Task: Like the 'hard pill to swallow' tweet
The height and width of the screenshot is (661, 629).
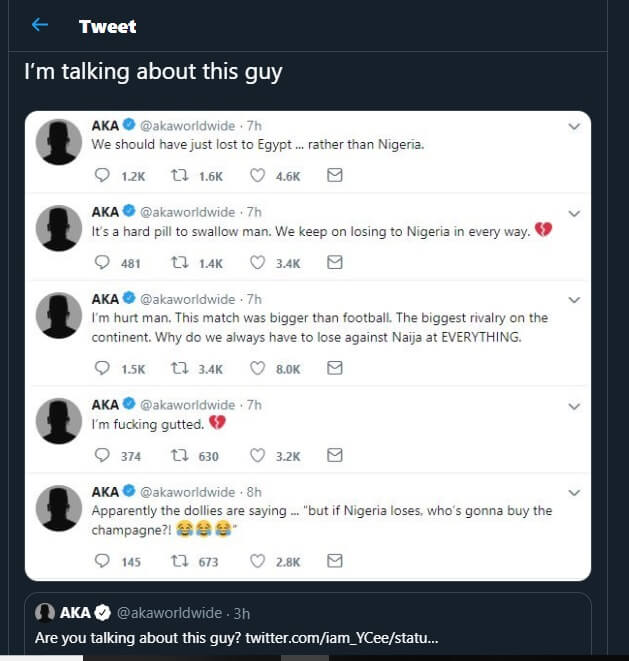Action: [x=258, y=263]
